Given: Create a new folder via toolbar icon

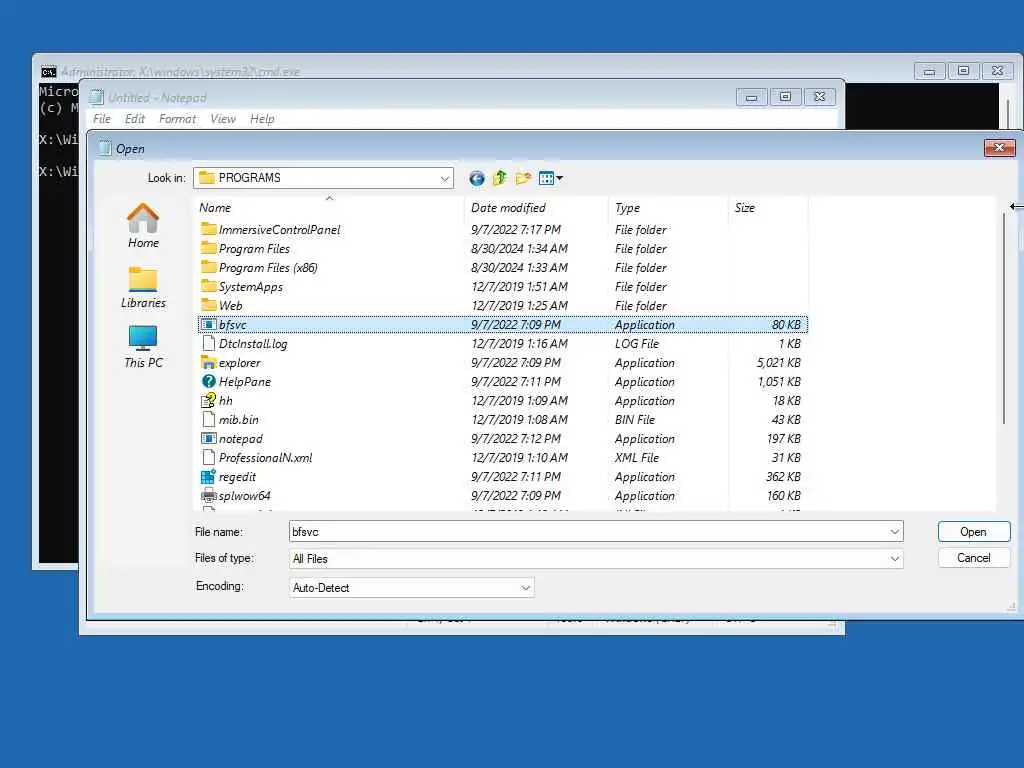Looking at the screenshot, I should pos(523,178).
